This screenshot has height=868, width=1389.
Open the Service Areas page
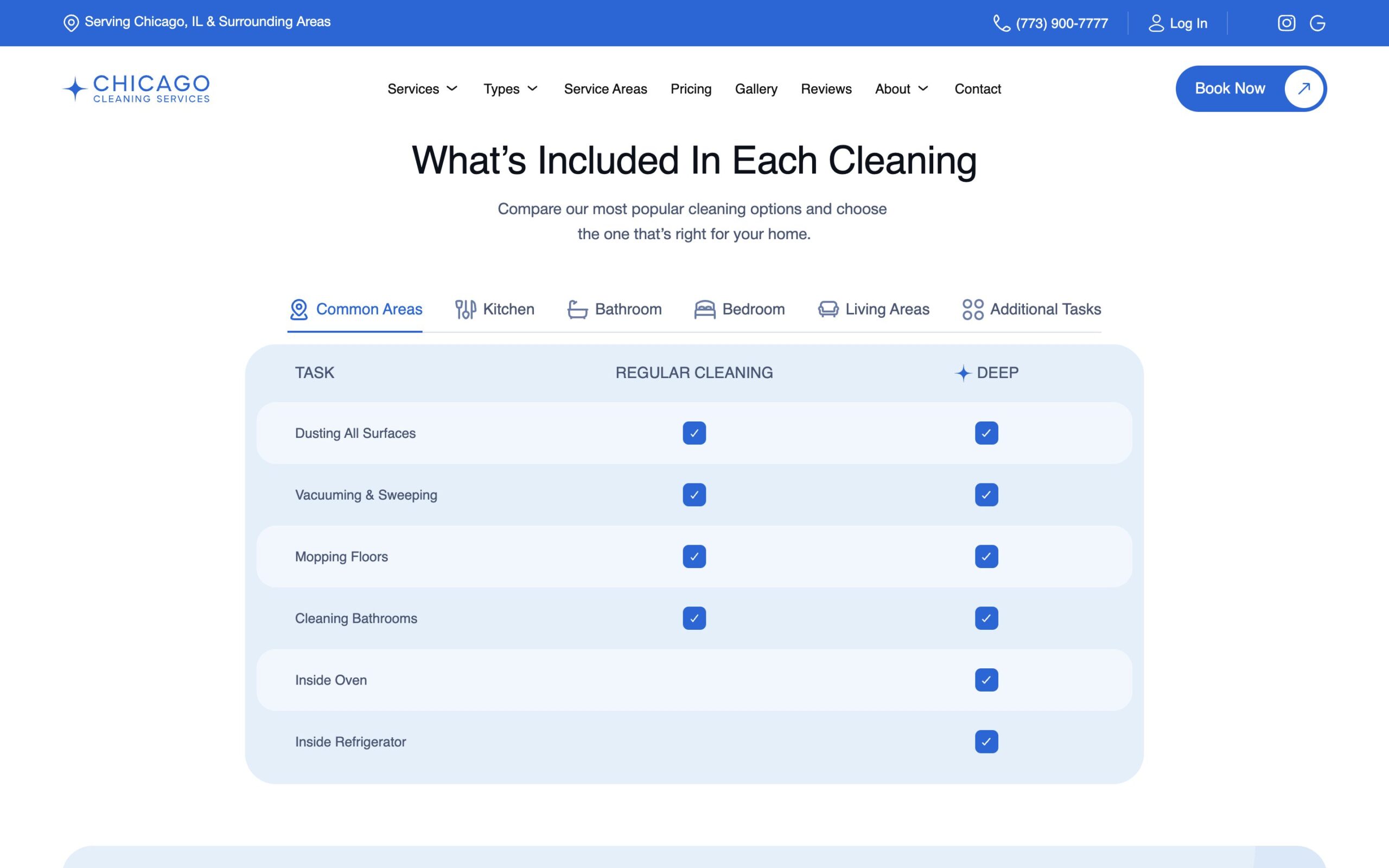(605, 89)
